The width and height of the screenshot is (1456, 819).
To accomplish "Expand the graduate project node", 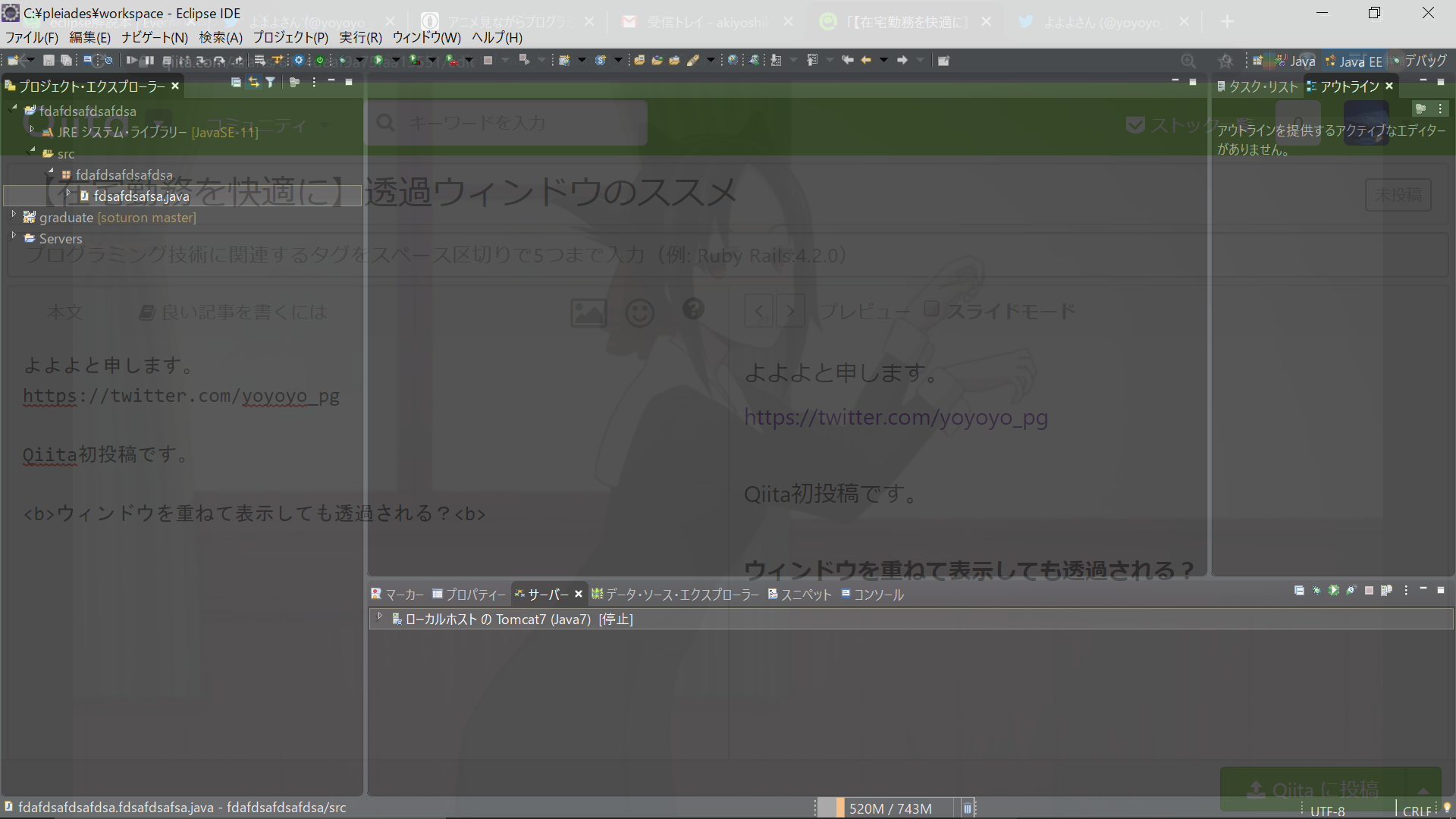I will click(14, 215).
